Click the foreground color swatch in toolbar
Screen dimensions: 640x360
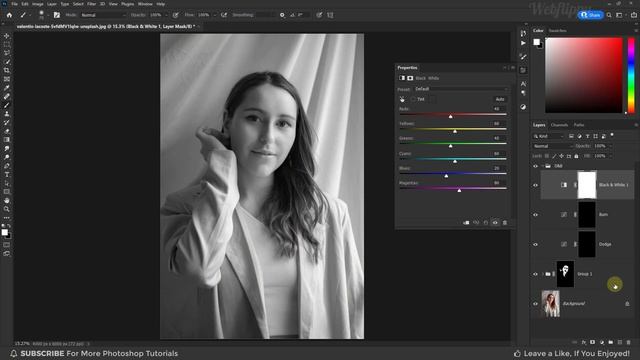4,232
